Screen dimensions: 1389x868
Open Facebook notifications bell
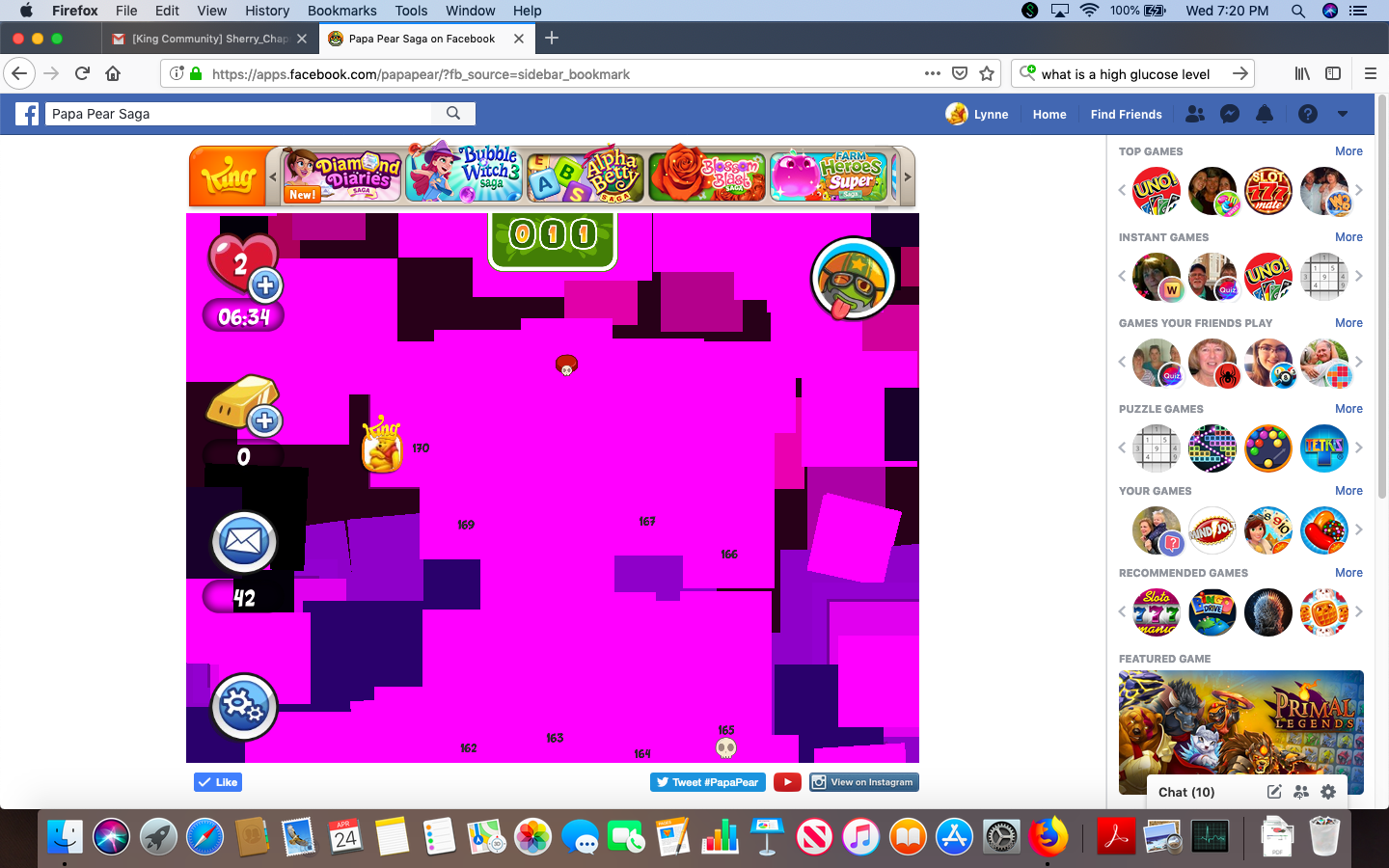pos(1265,114)
